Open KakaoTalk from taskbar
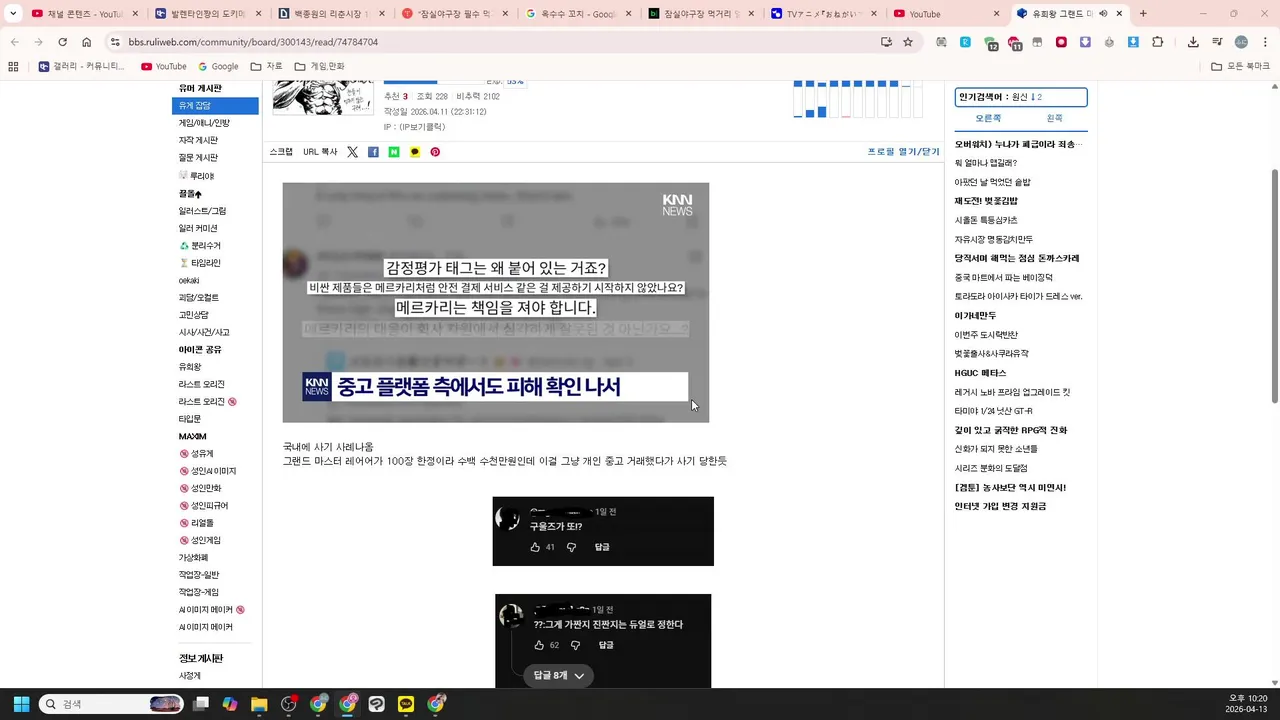The width and height of the screenshot is (1280, 720). [406, 704]
